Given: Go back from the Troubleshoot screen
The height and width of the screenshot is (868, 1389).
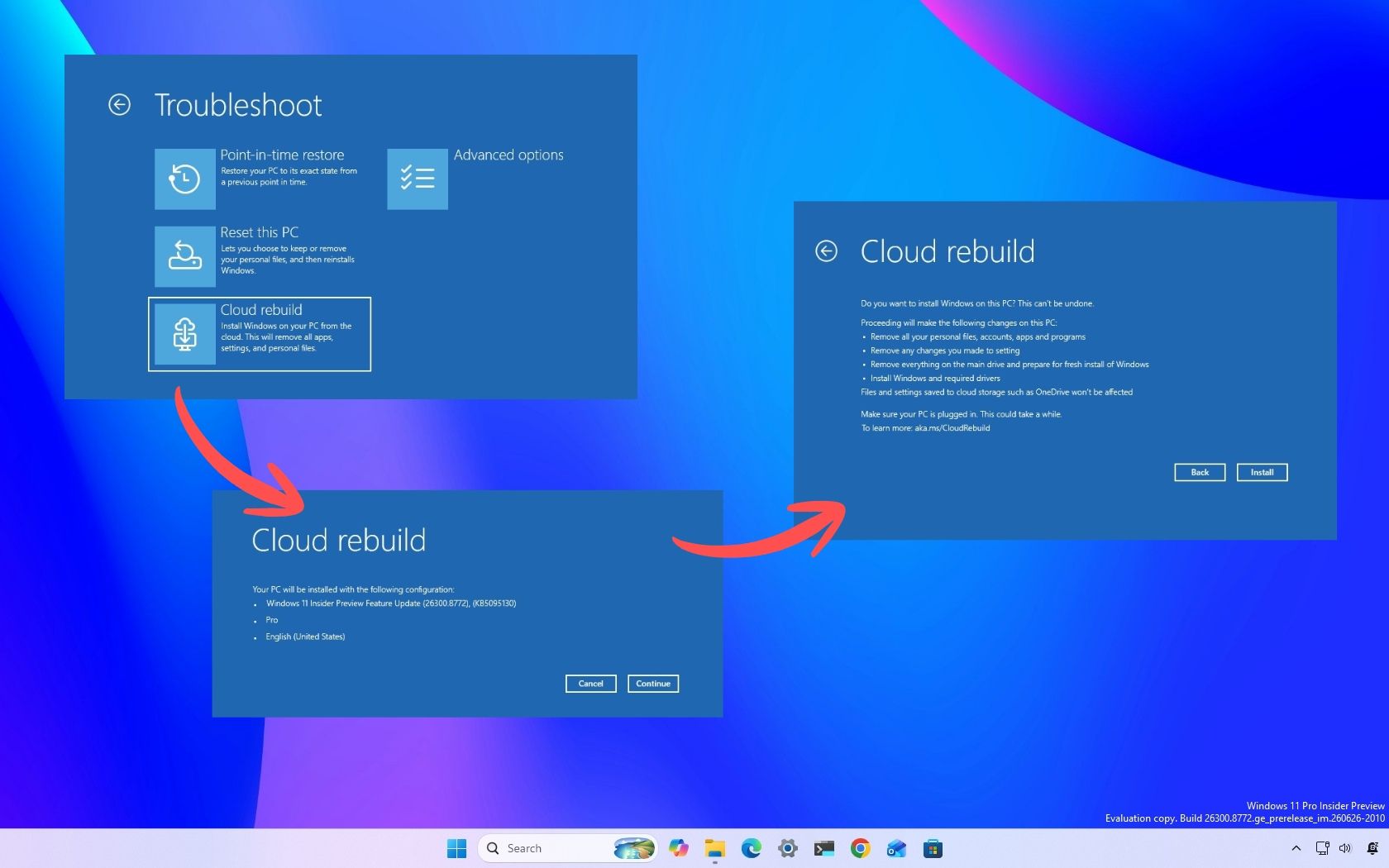Looking at the screenshot, I should click(x=119, y=105).
